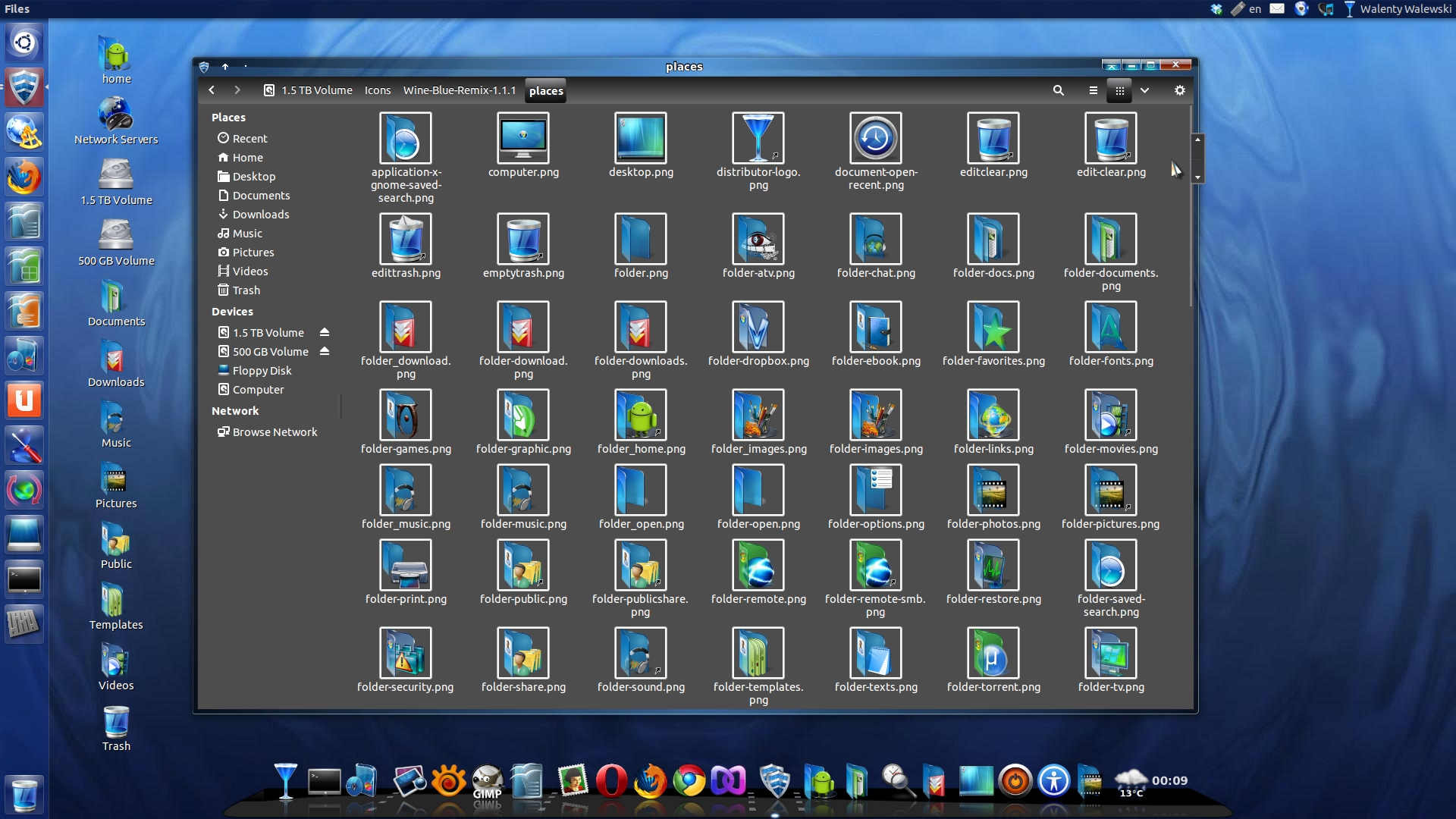
Task: Launch Opera from the dock
Action: click(x=611, y=781)
